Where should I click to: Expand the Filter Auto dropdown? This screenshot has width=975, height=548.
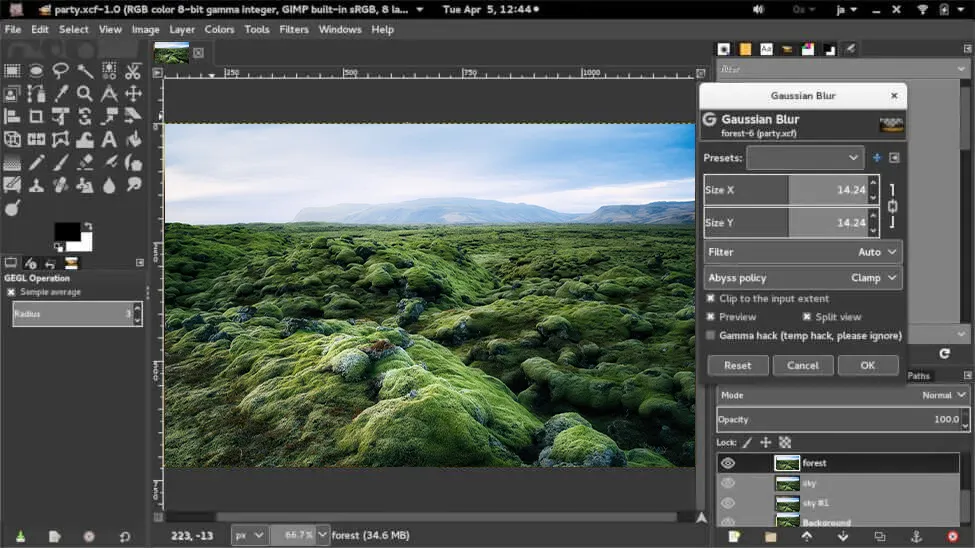(804, 252)
